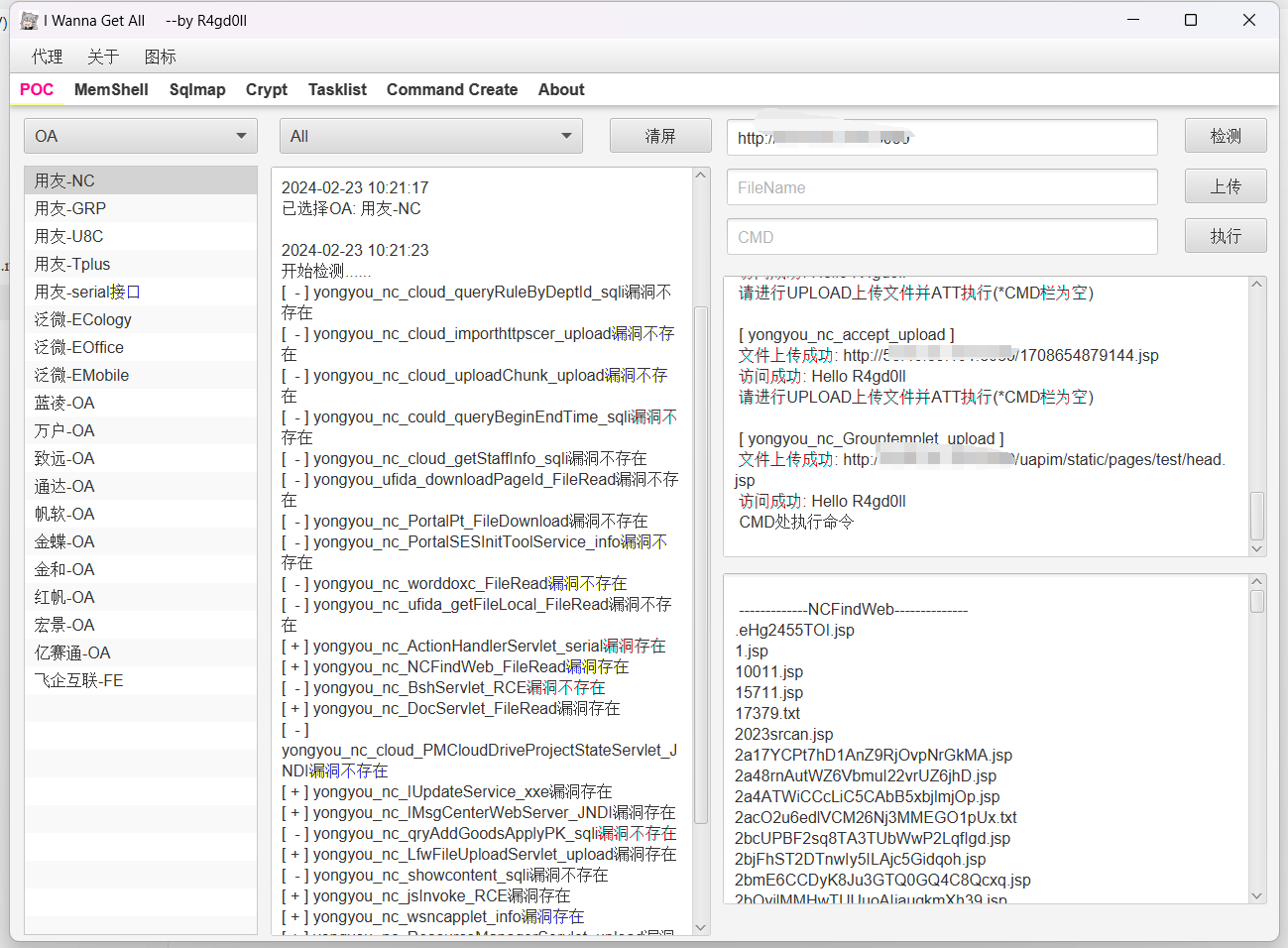Focus the FileName input field
The height and width of the screenshot is (948, 1288).
pyautogui.click(x=942, y=187)
